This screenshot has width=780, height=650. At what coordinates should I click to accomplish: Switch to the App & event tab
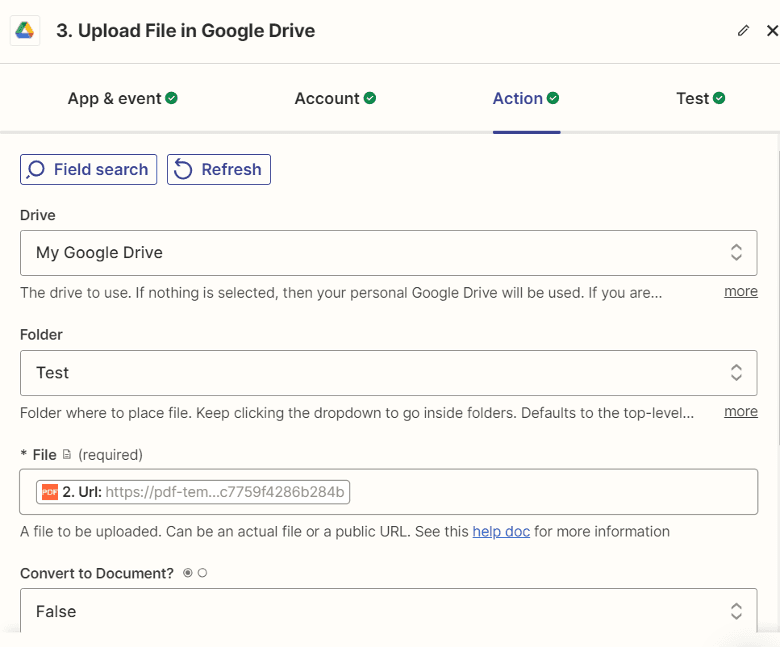click(x=122, y=98)
